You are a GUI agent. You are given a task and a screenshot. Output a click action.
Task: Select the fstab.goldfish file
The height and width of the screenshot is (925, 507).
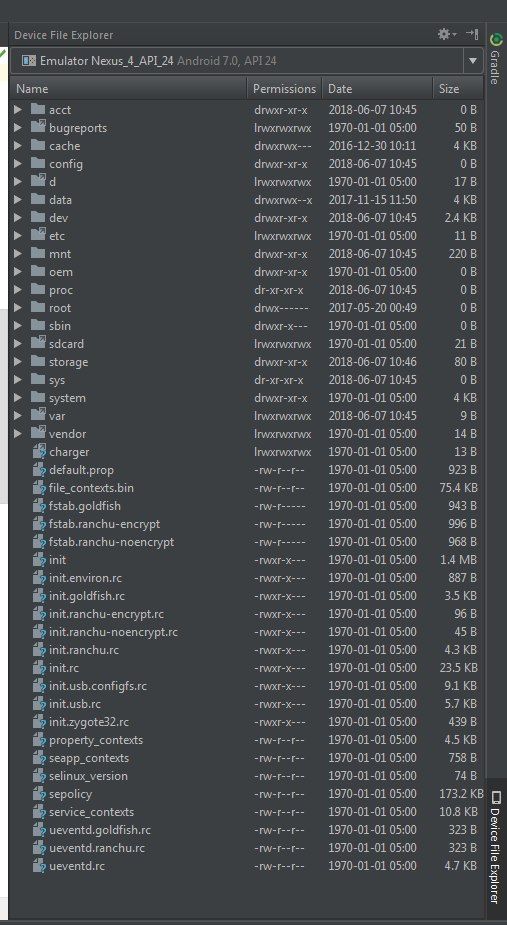[x=85, y=506]
